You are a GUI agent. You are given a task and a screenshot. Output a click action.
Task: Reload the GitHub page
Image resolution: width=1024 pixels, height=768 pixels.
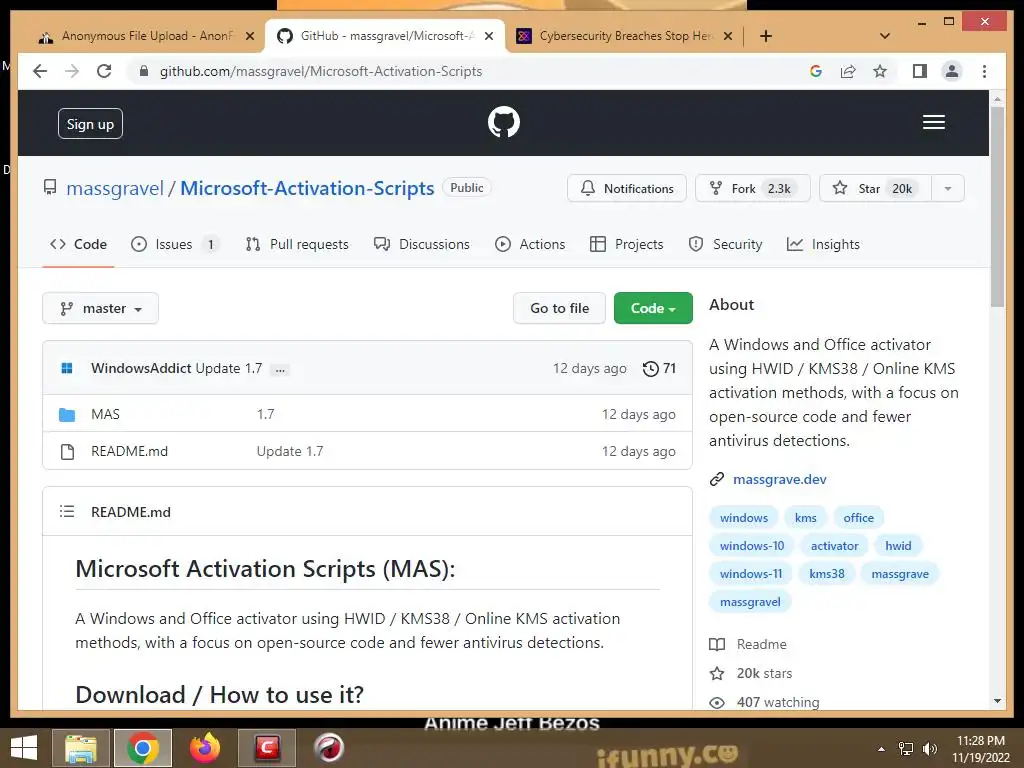(104, 71)
